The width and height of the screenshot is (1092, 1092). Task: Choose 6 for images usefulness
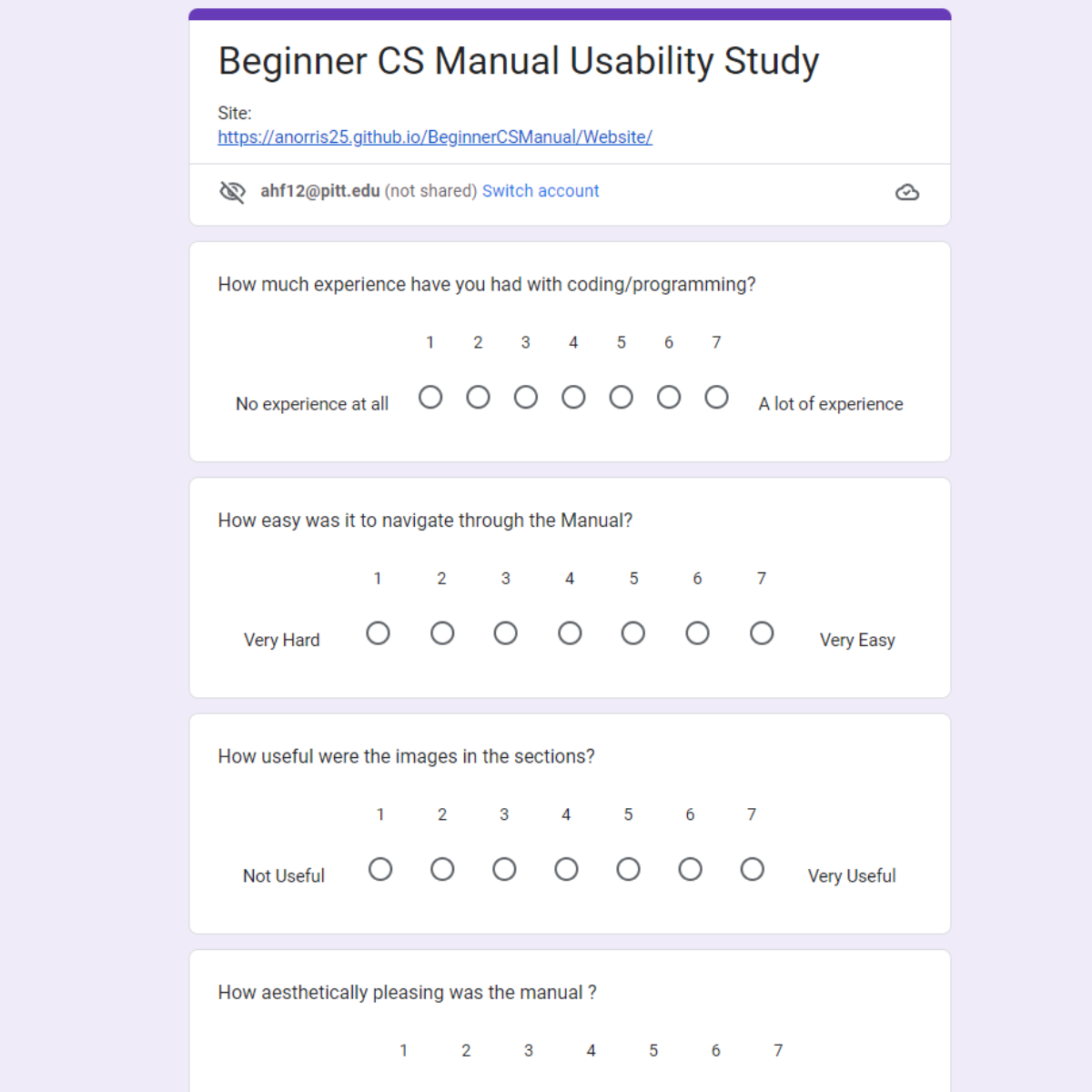(690, 870)
